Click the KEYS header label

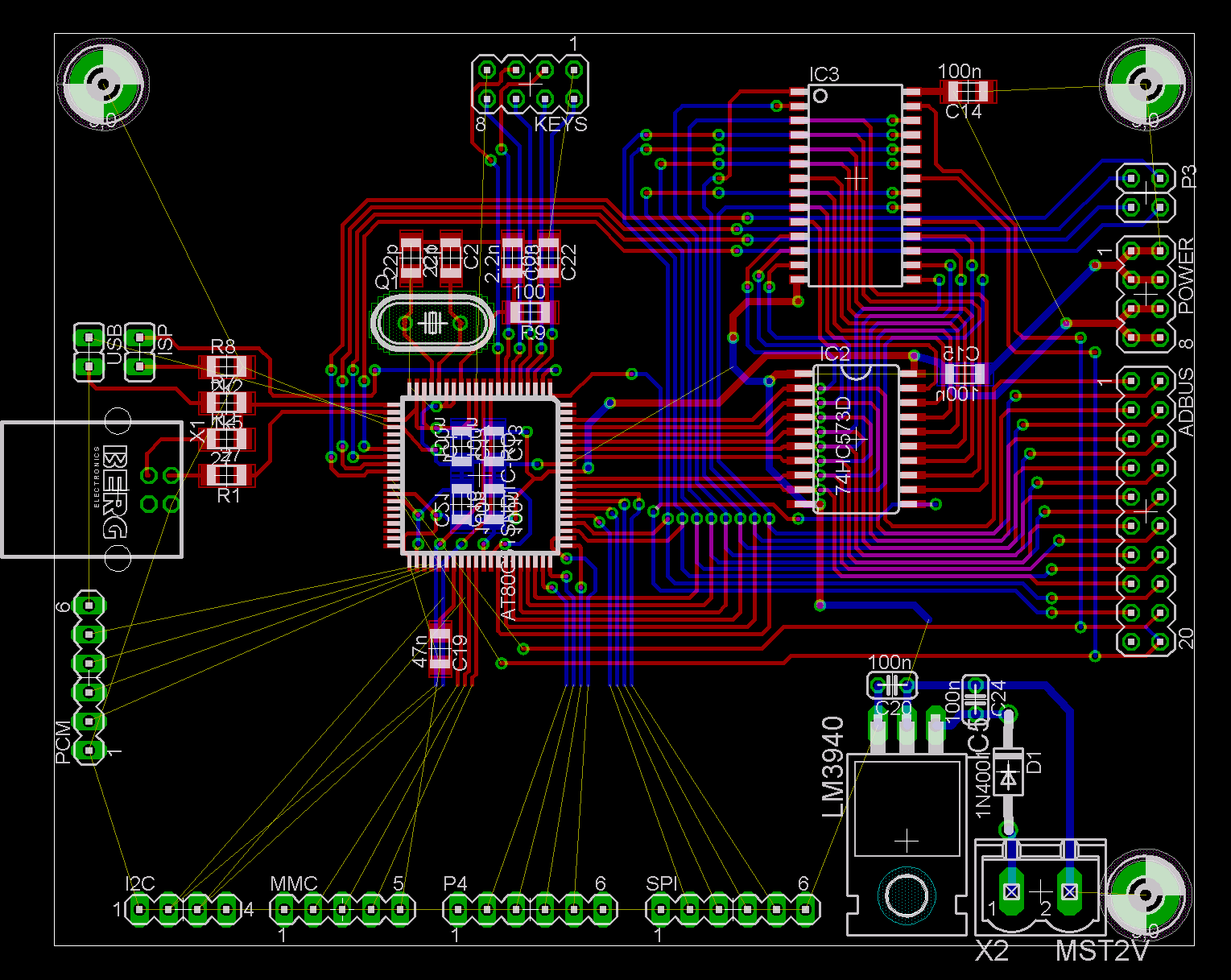point(560,124)
